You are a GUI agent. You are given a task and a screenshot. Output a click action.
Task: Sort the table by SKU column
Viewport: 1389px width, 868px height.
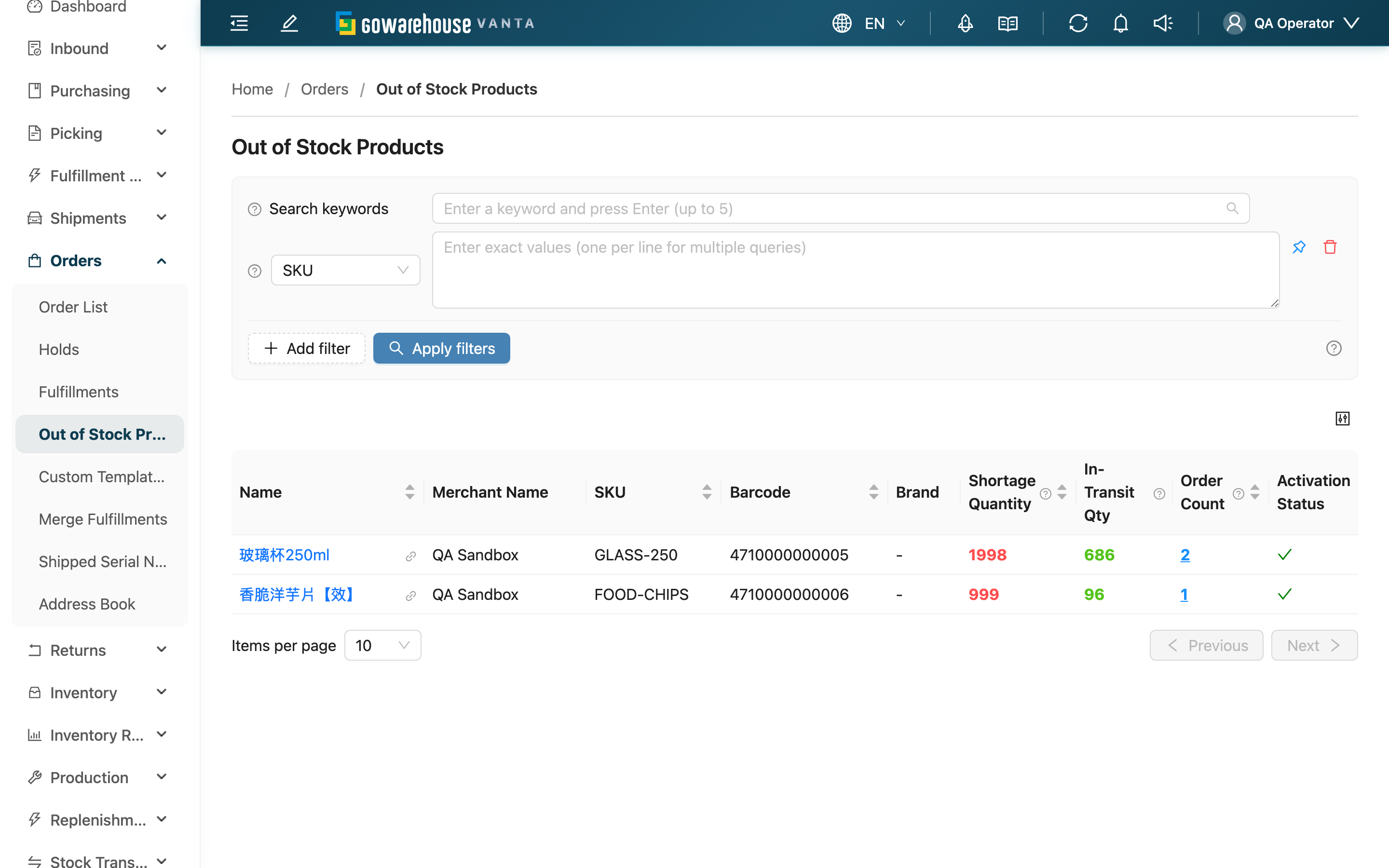coord(707,492)
